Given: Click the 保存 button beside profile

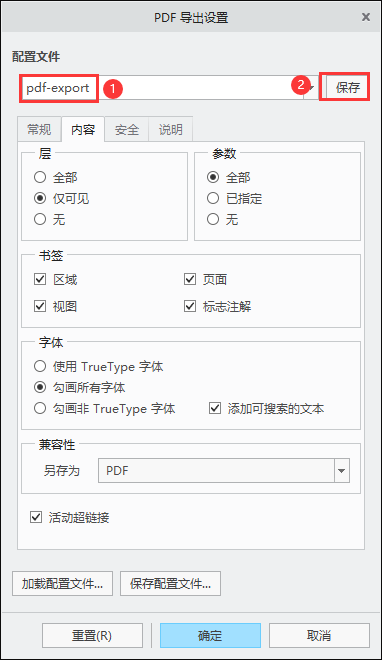Looking at the screenshot, I should click(x=348, y=88).
